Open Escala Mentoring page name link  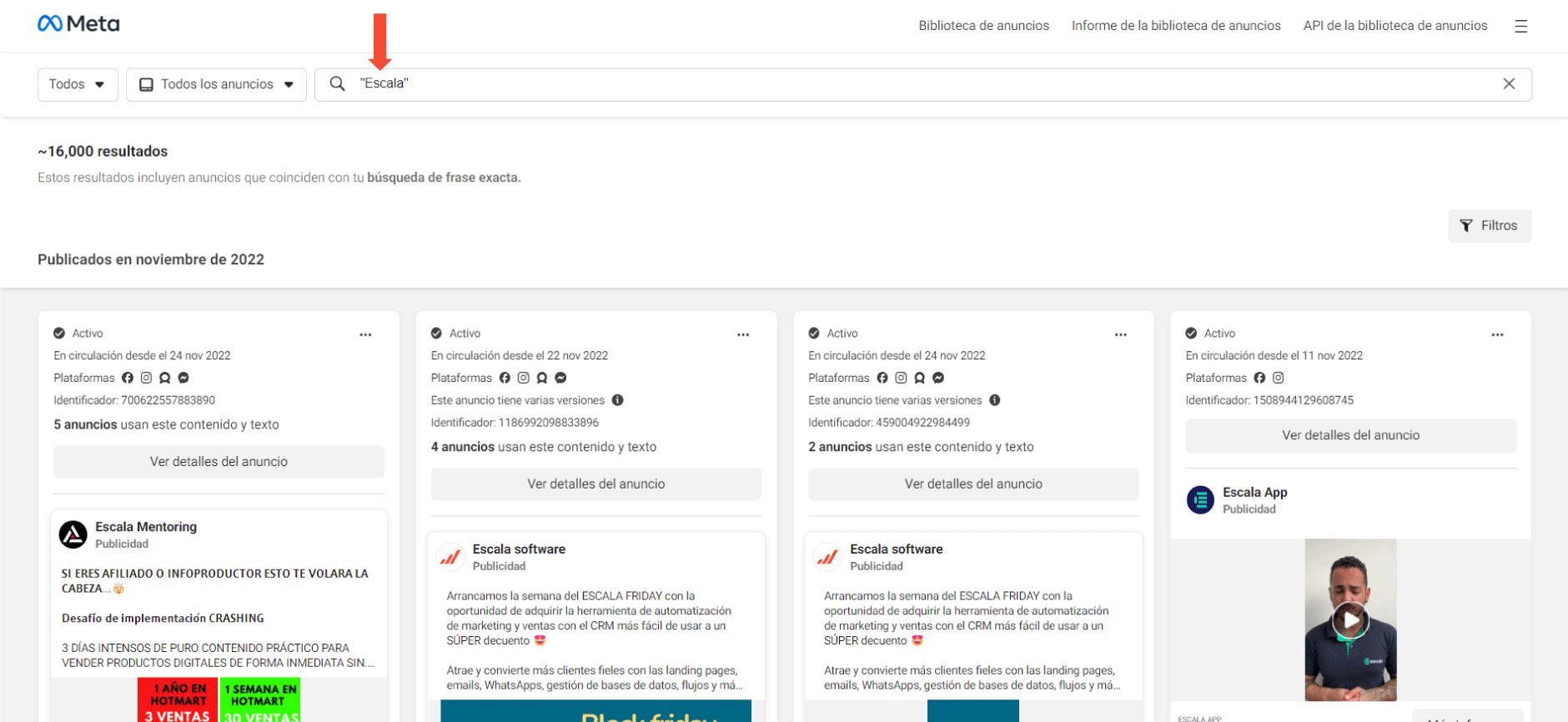146,527
